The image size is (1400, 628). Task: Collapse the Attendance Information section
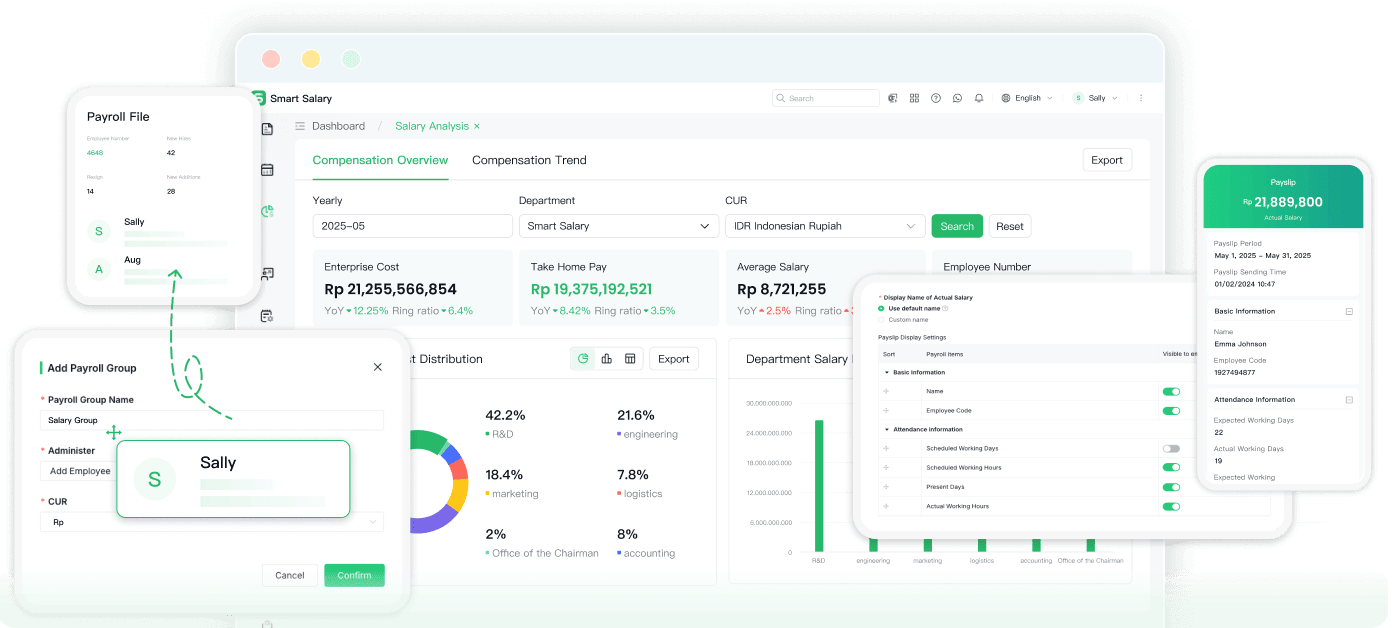pos(887,430)
